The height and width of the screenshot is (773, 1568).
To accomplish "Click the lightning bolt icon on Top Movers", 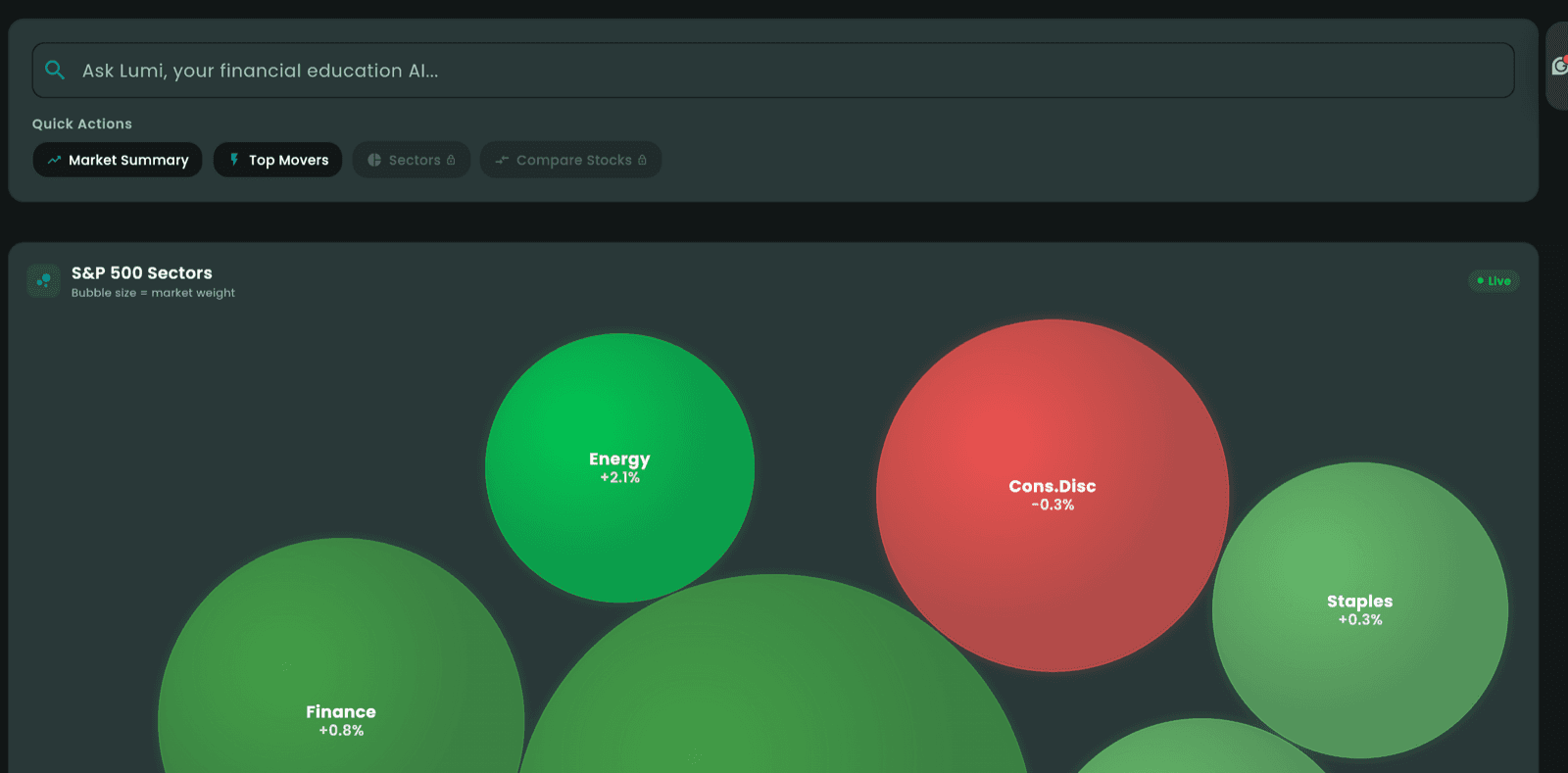I will coord(234,160).
